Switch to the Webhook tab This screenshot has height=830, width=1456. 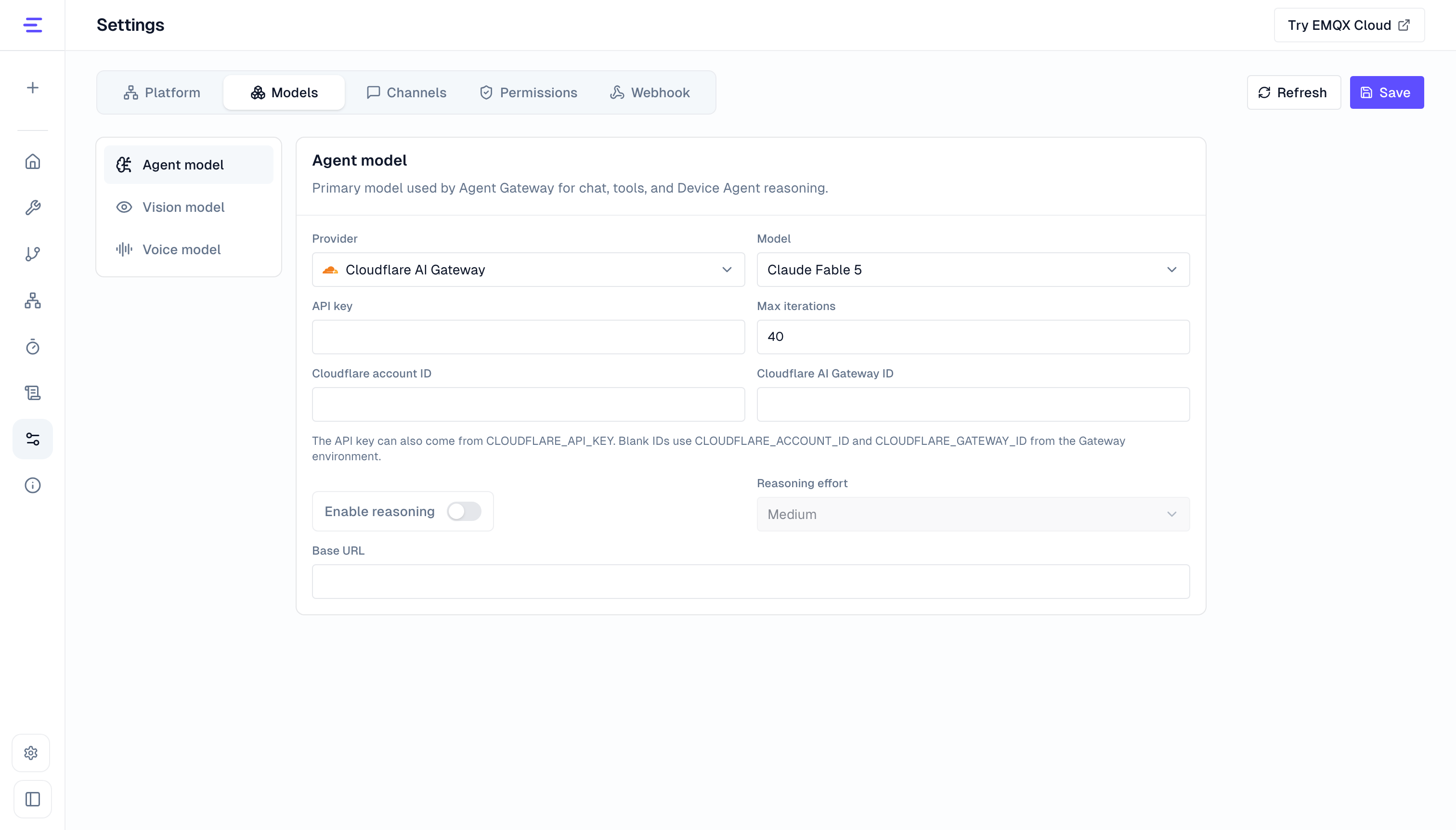pyautogui.click(x=650, y=92)
